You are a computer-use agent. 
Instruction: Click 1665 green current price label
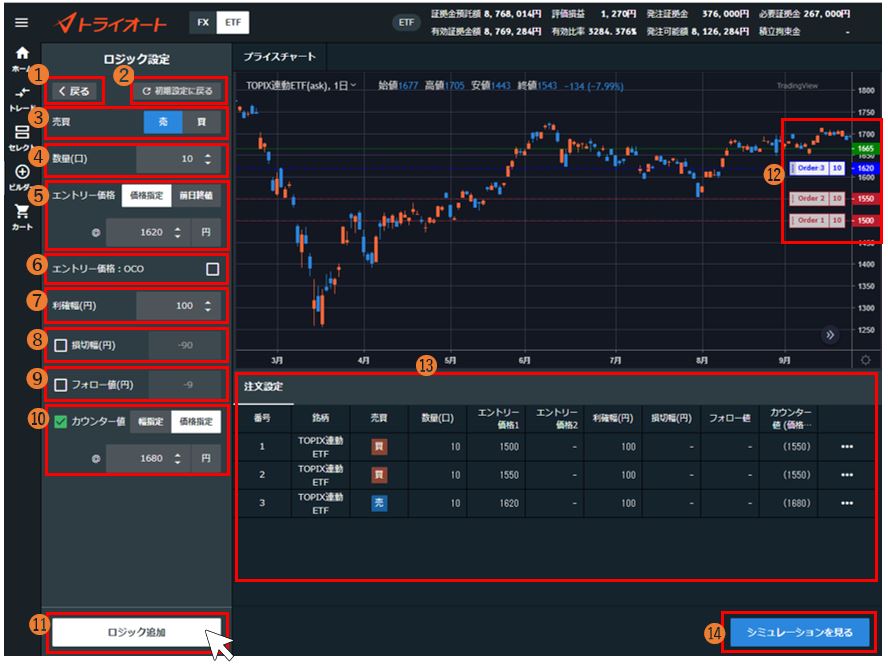pos(865,148)
